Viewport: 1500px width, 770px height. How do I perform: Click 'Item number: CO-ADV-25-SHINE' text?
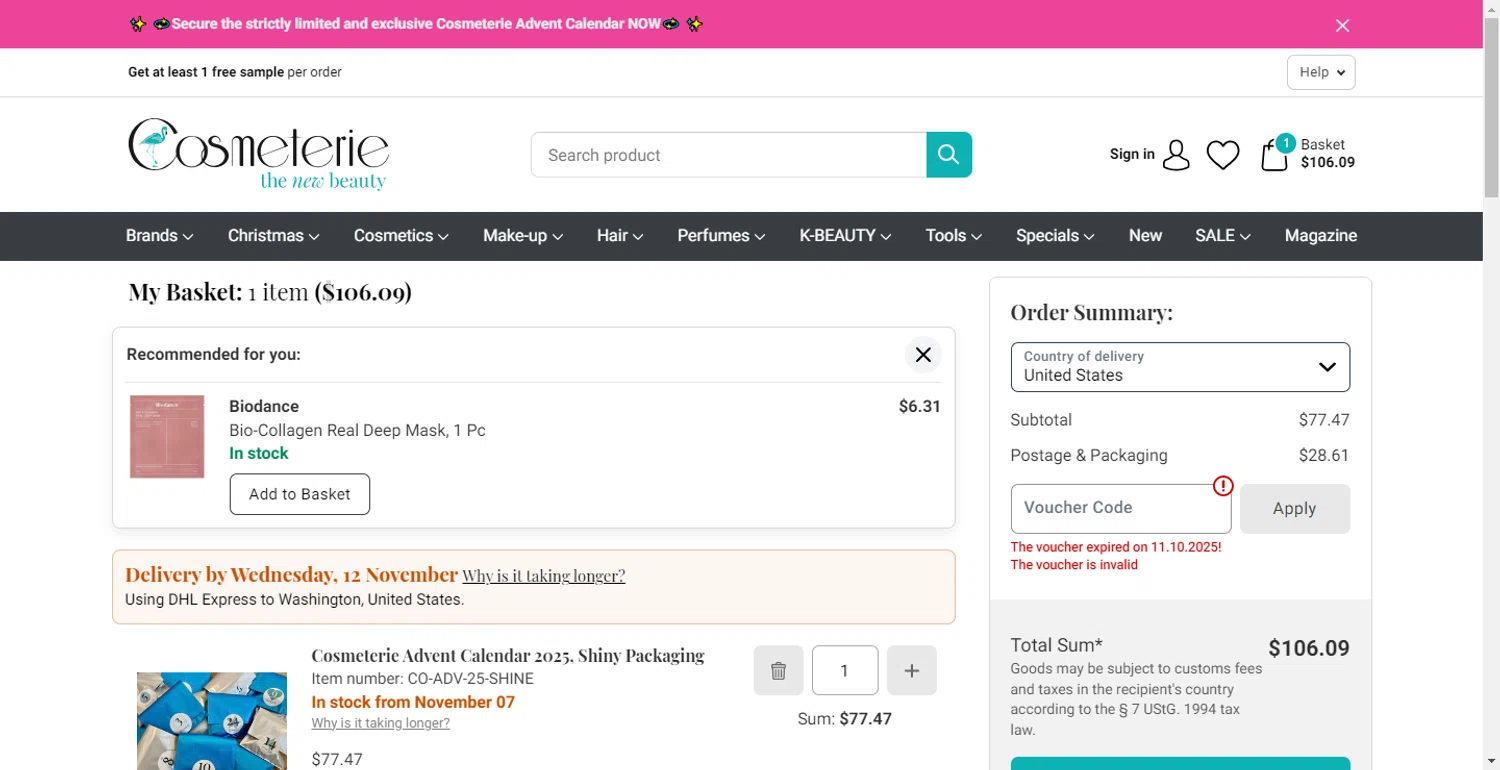tap(422, 679)
